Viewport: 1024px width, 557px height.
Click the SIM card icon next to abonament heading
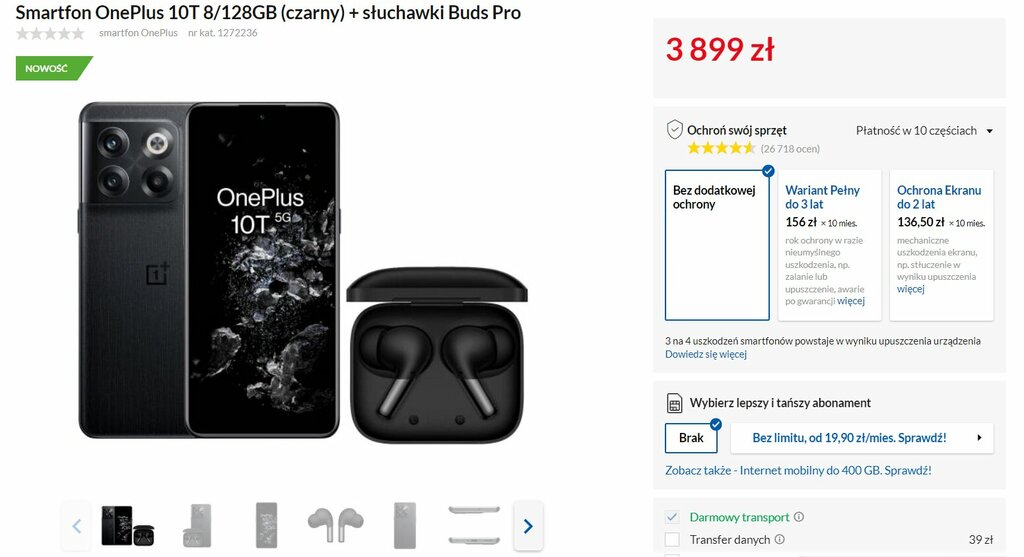click(x=674, y=404)
